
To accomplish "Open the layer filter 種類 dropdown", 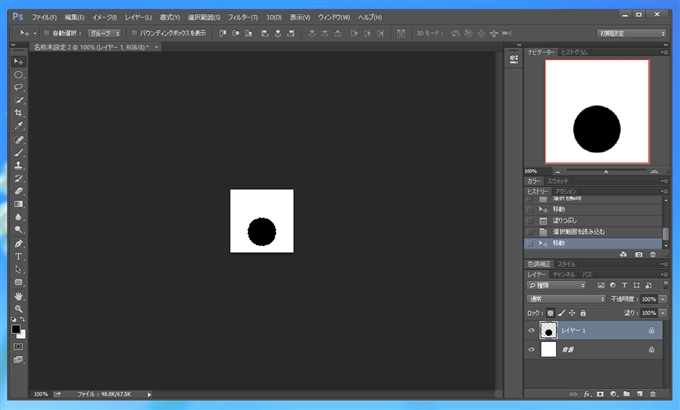I will (x=556, y=285).
